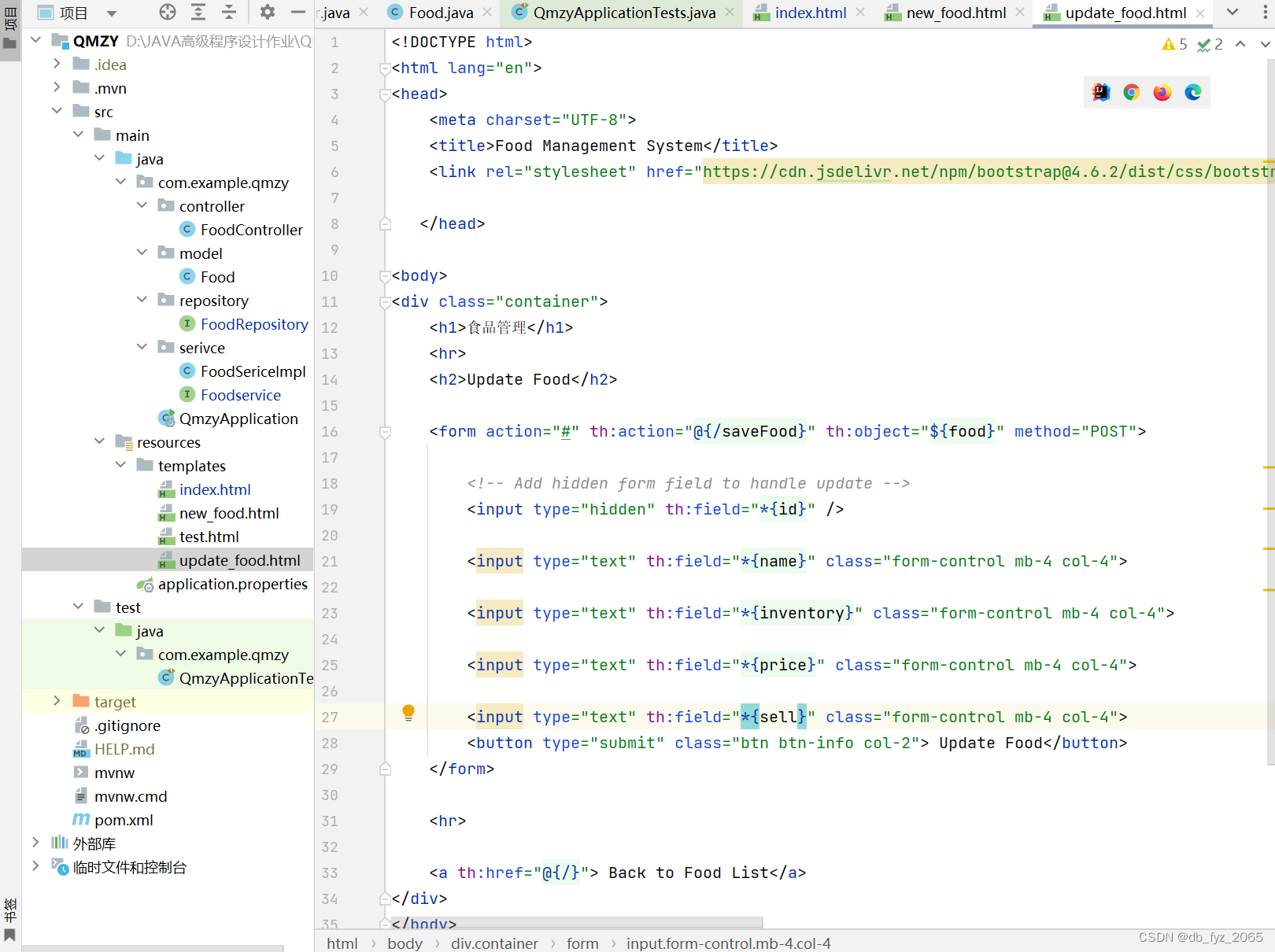Click the locate-file target icon in project toolbar

click(168, 12)
